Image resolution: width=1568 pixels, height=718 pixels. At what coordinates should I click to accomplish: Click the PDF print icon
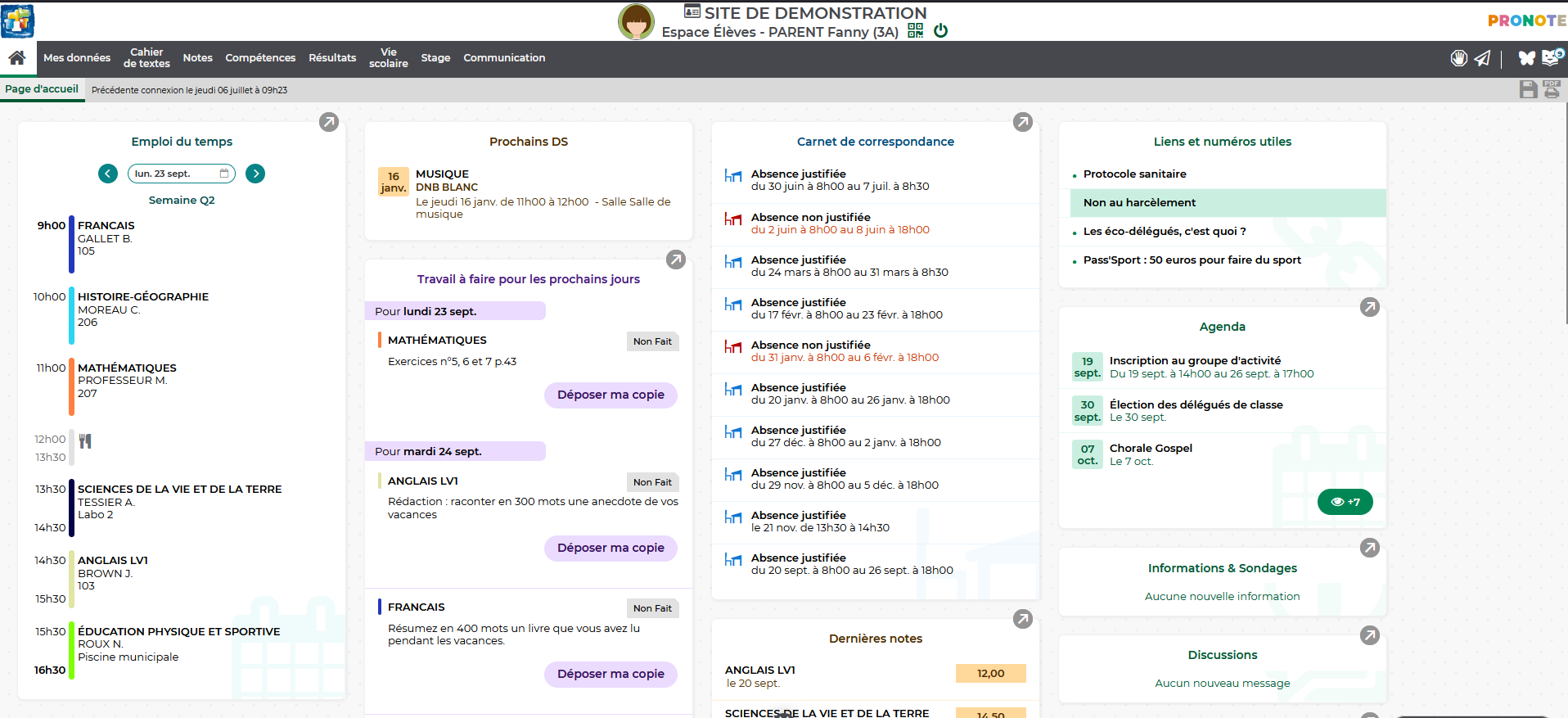[x=1552, y=89]
